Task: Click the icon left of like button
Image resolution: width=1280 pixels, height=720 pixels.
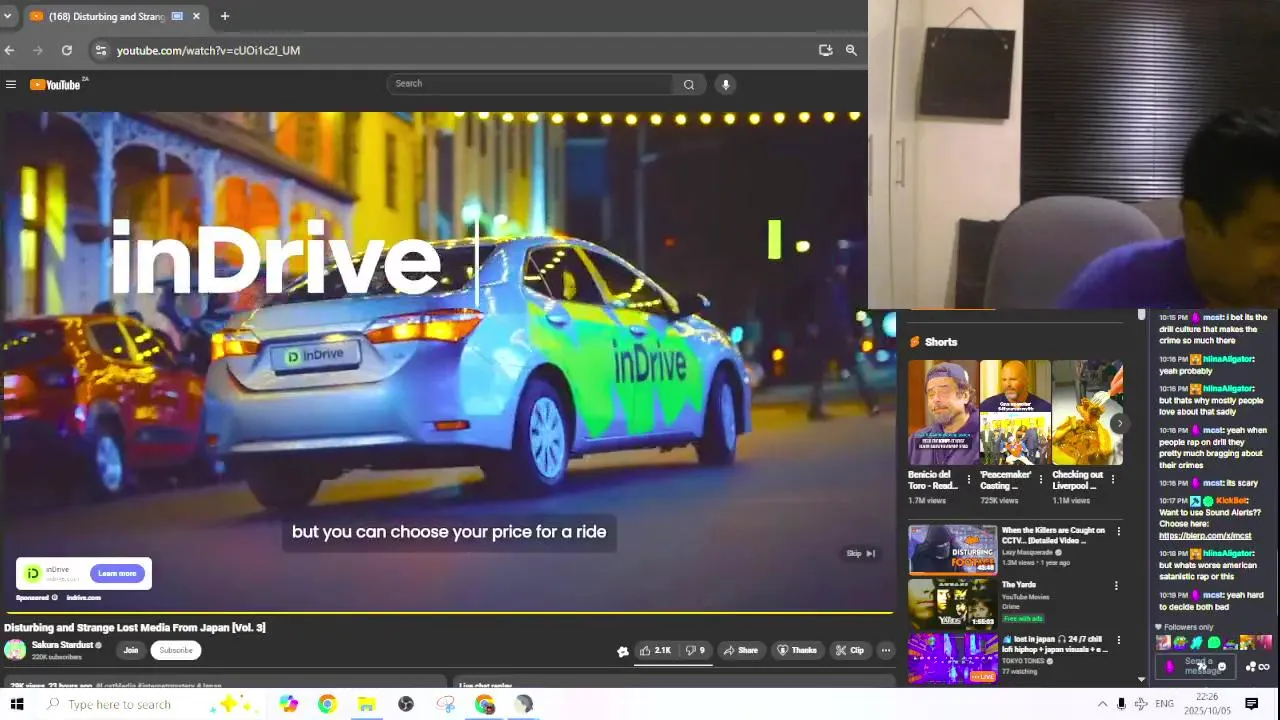Action: [x=623, y=651]
